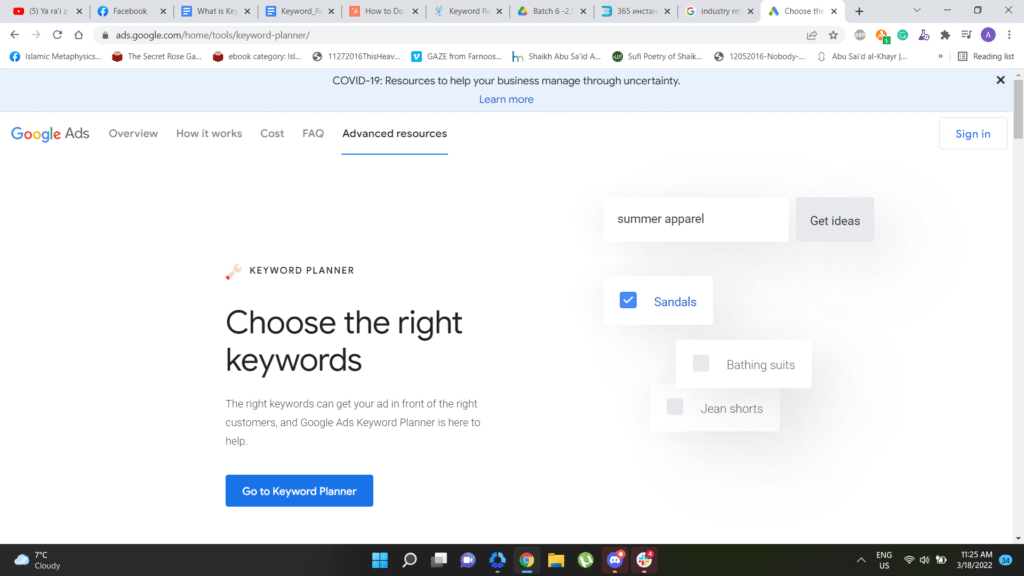Enable the Jean shorts keyword
The height and width of the screenshot is (576, 1024).
tap(674, 408)
